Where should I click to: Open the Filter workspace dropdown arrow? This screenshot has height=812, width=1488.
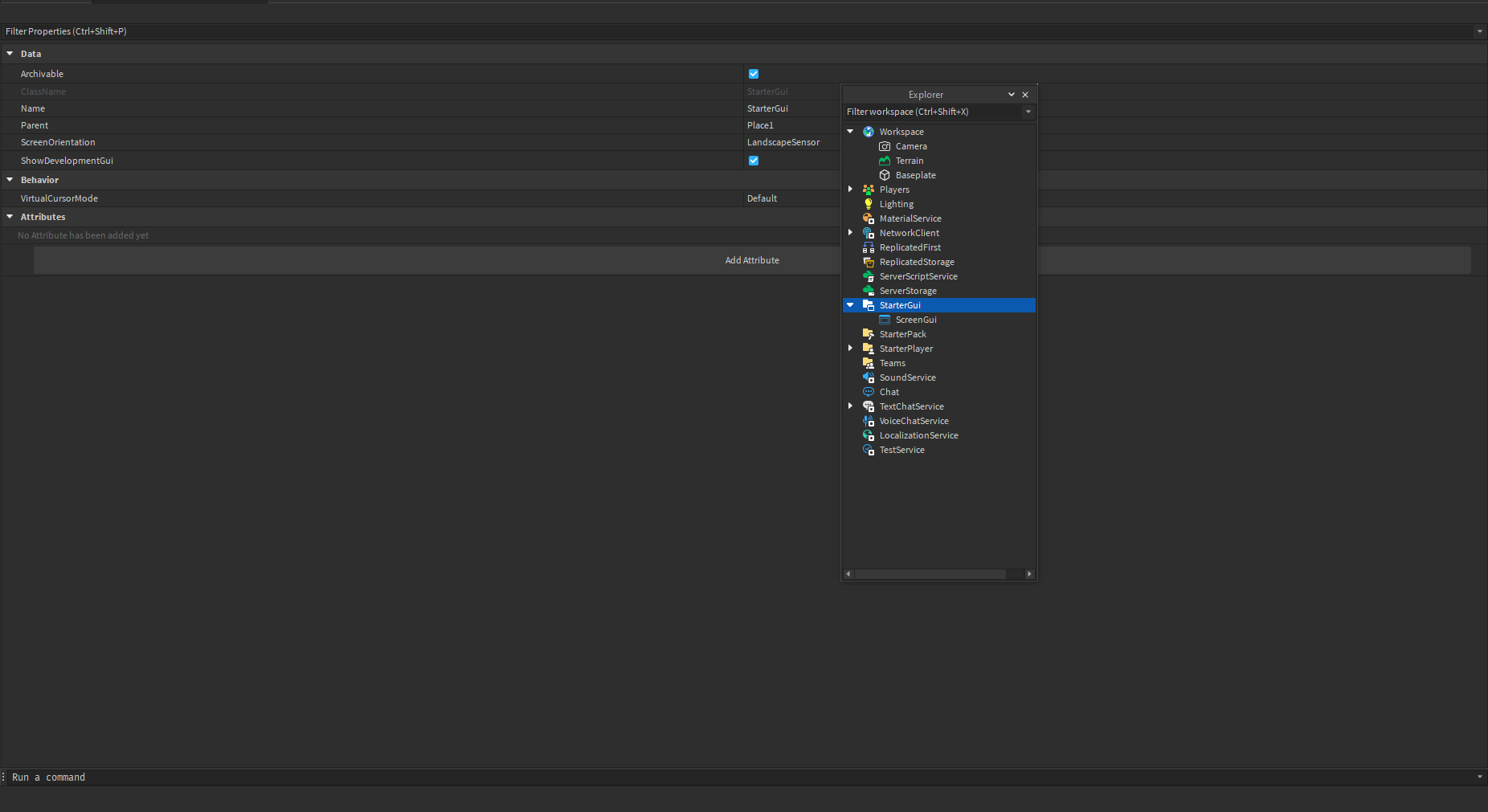click(1028, 112)
